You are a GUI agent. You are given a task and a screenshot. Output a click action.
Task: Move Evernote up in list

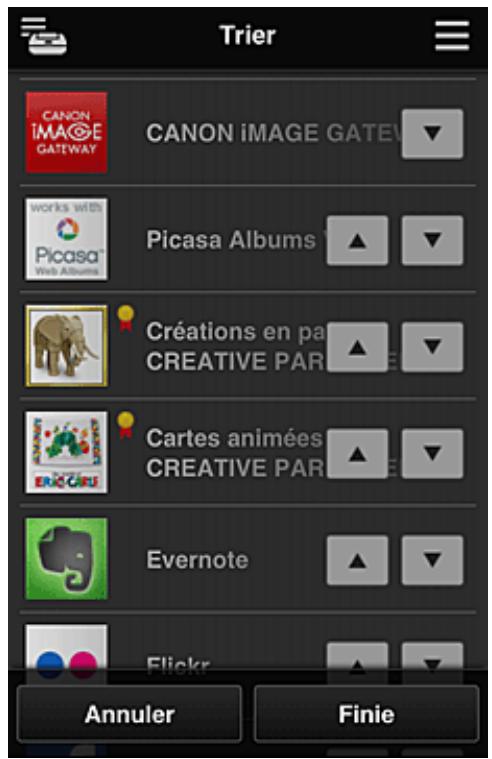point(357,560)
